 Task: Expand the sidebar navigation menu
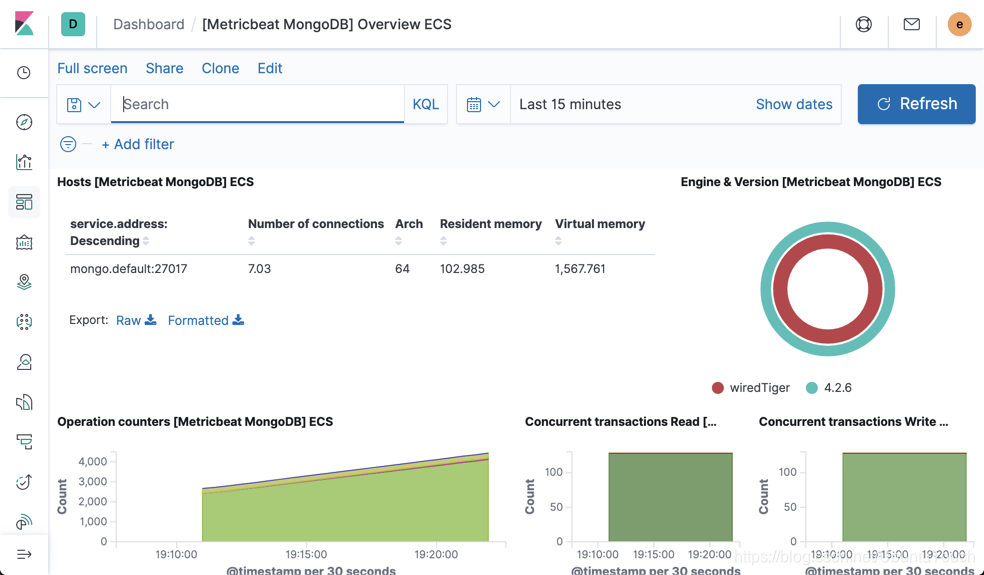pyautogui.click(x=24, y=554)
